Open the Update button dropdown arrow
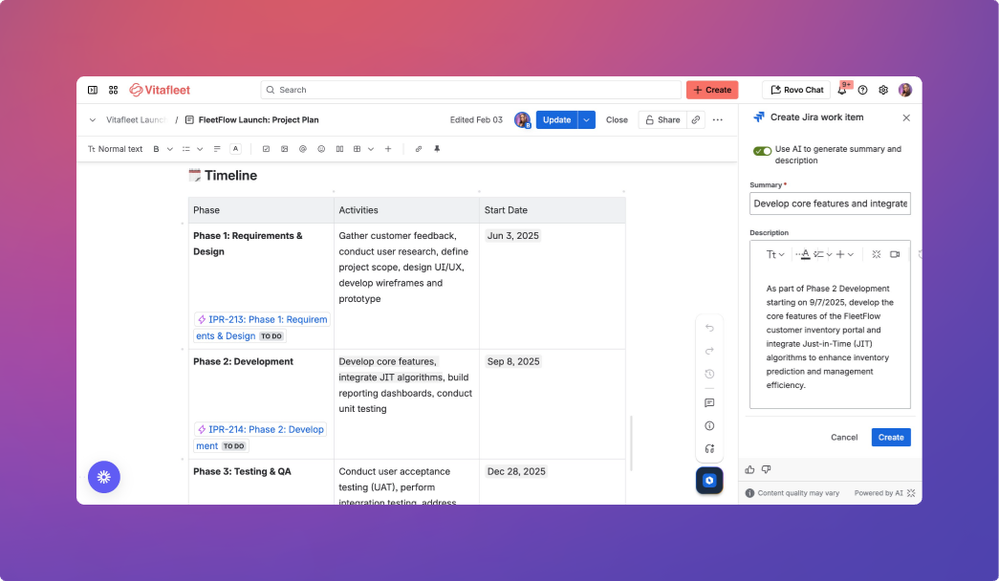The height and width of the screenshot is (581, 999). [585, 119]
